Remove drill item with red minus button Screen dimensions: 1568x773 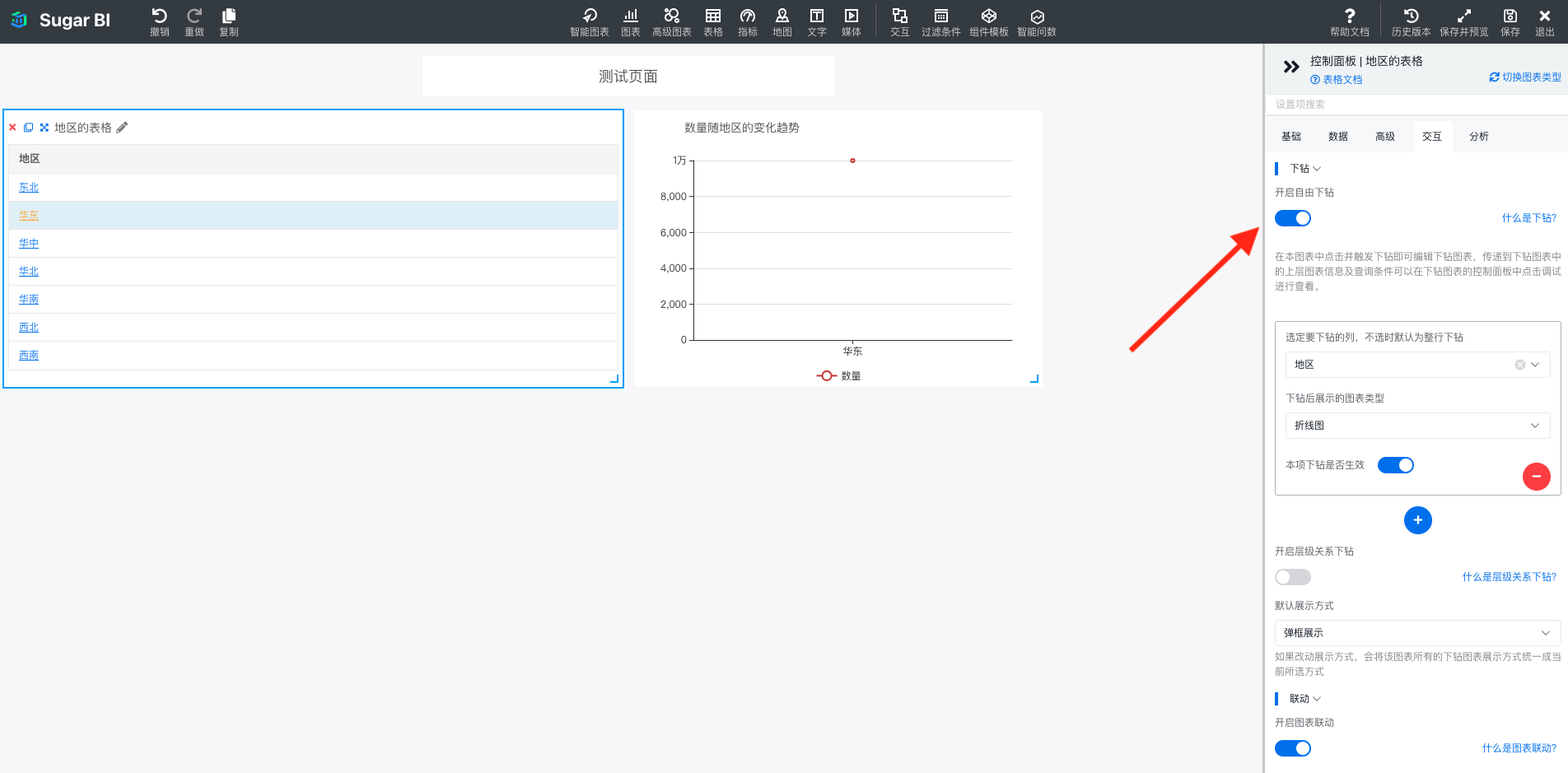click(x=1537, y=477)
